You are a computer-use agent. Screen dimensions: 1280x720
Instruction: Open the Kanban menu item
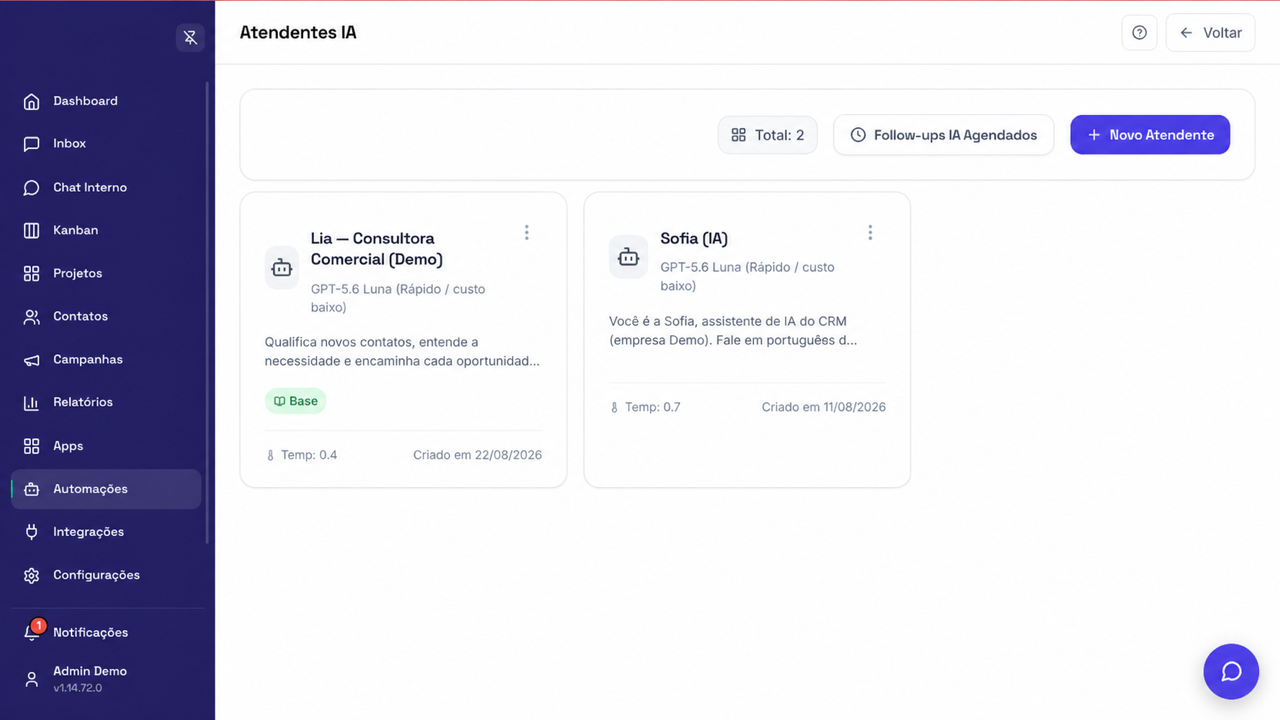[106, 230]
